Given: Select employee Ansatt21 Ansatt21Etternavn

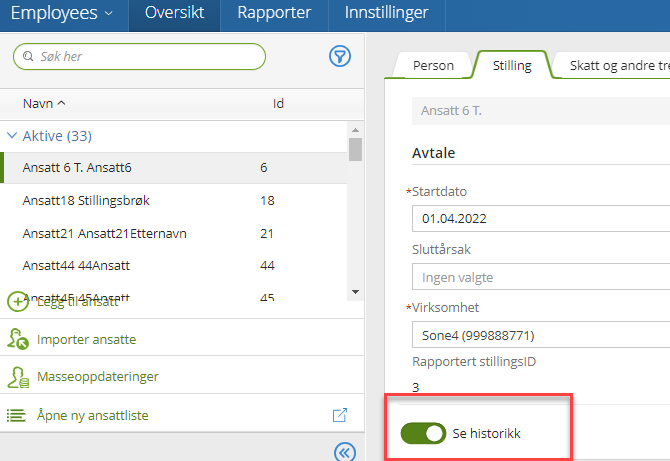Looking at the screenshot, I should click(x=173, y=233).
